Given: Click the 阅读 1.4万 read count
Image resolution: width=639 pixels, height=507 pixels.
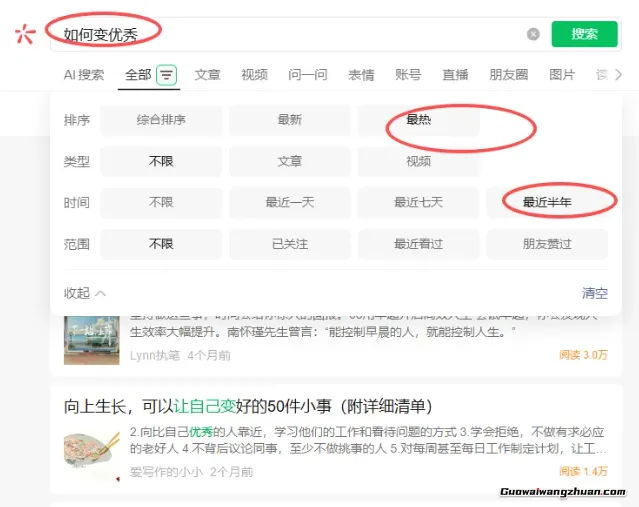Looking at the screenshot, I should coord(584,472).
